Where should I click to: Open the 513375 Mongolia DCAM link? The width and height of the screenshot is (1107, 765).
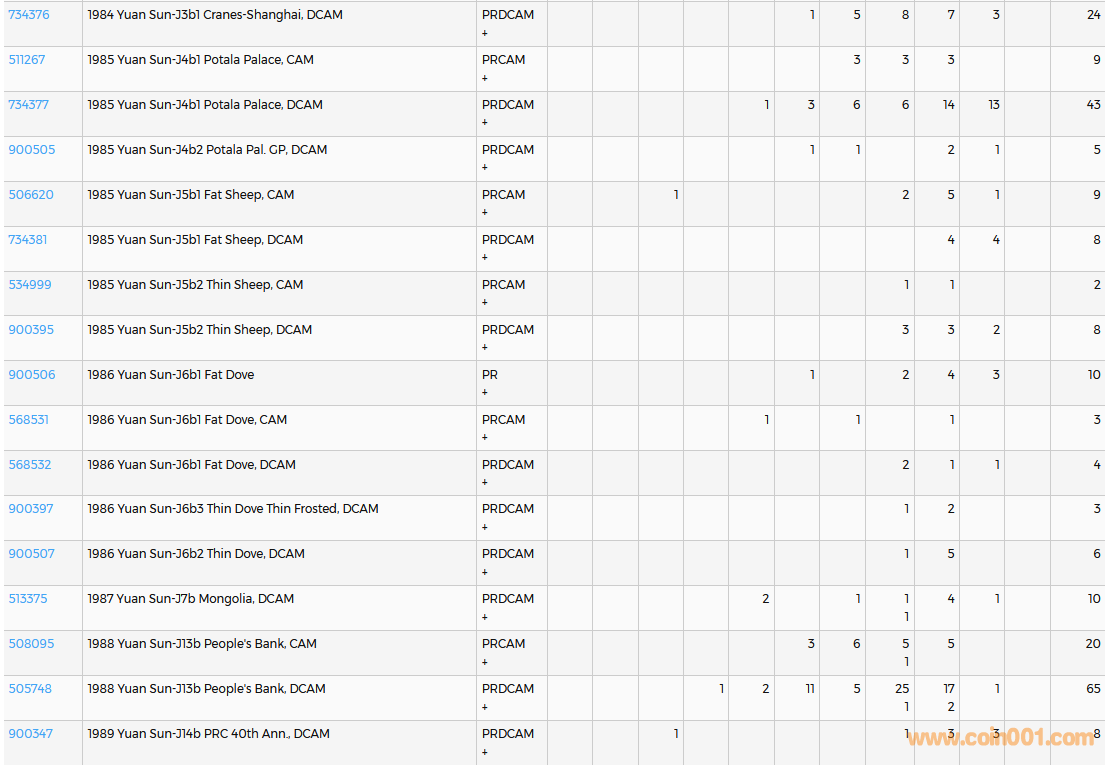click(28, 599)
